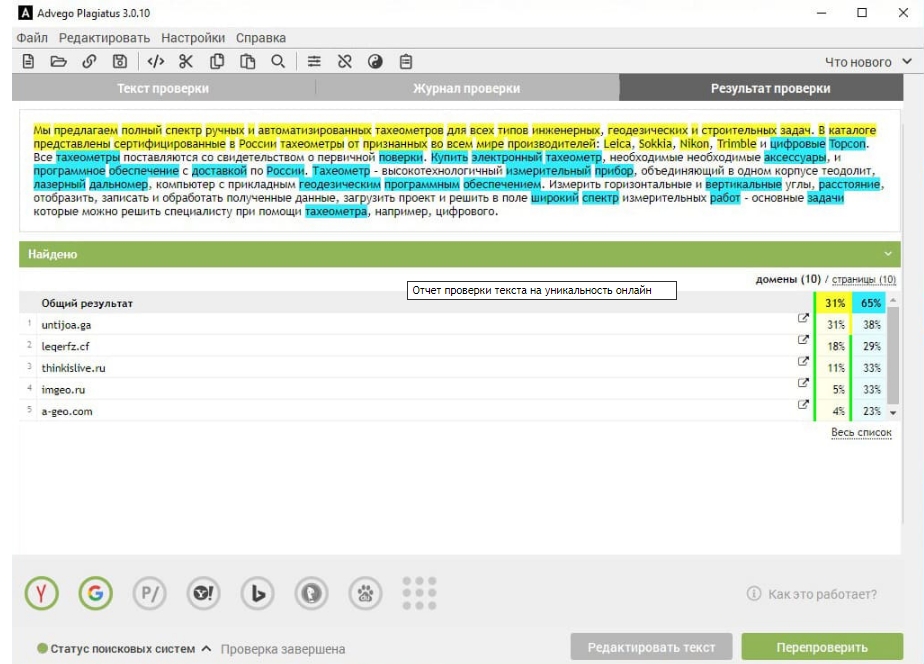Screen dimensions: 924x664
Task: Click the results list scroll-up arrow
Action: [x=893, y=300]
